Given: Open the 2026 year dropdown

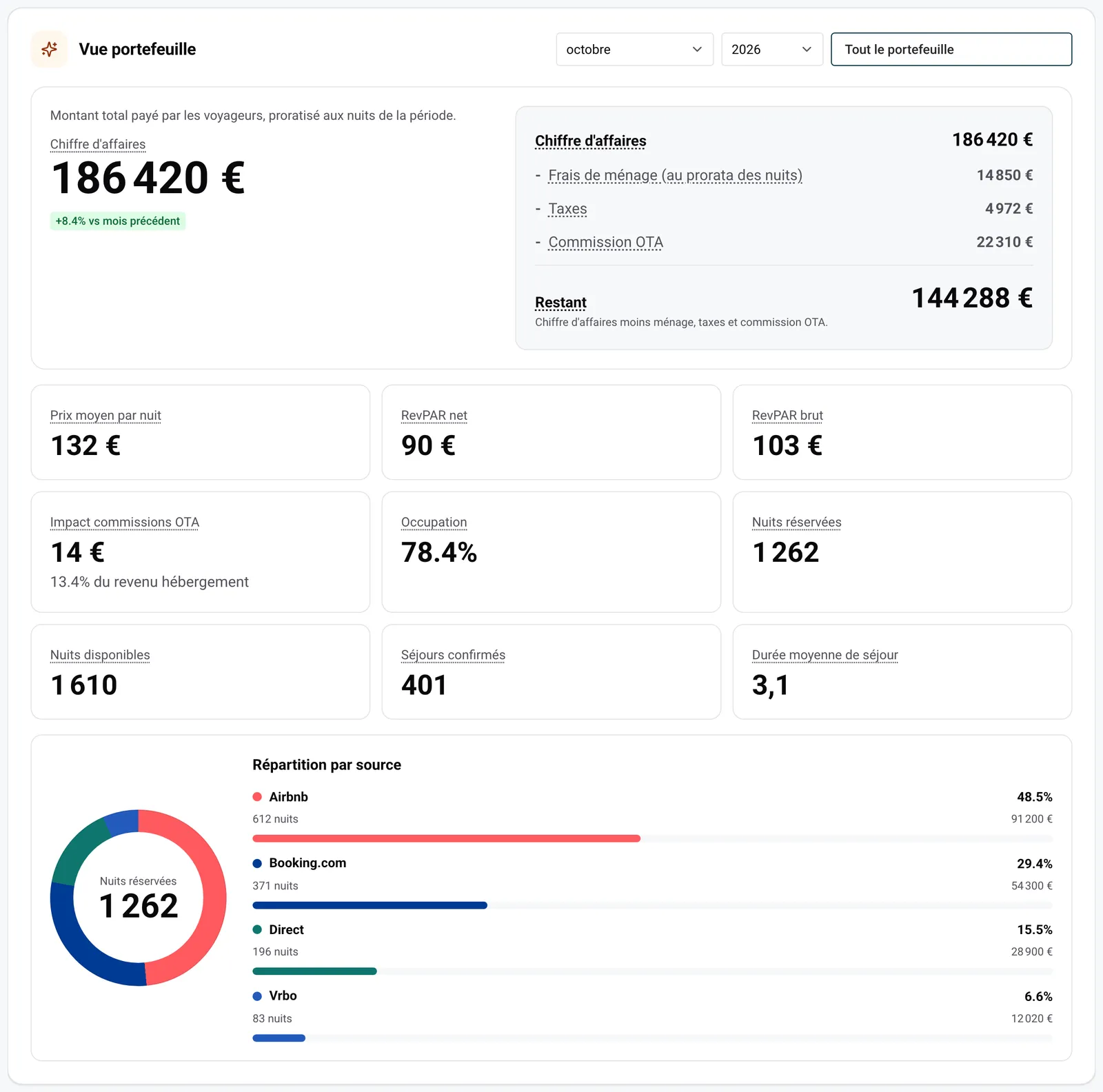Looking at the screenshot, I should click(772, 50).
